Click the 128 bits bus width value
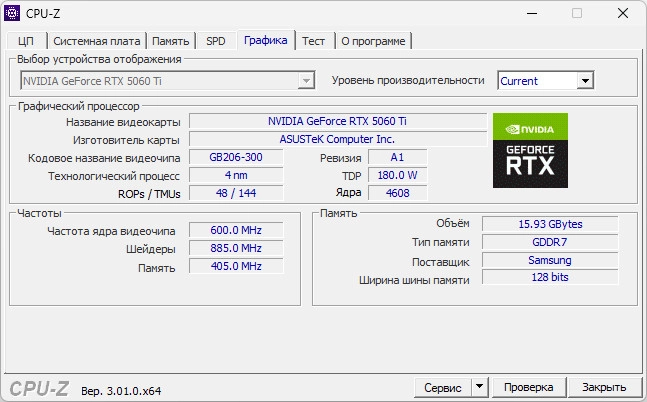 550,277
